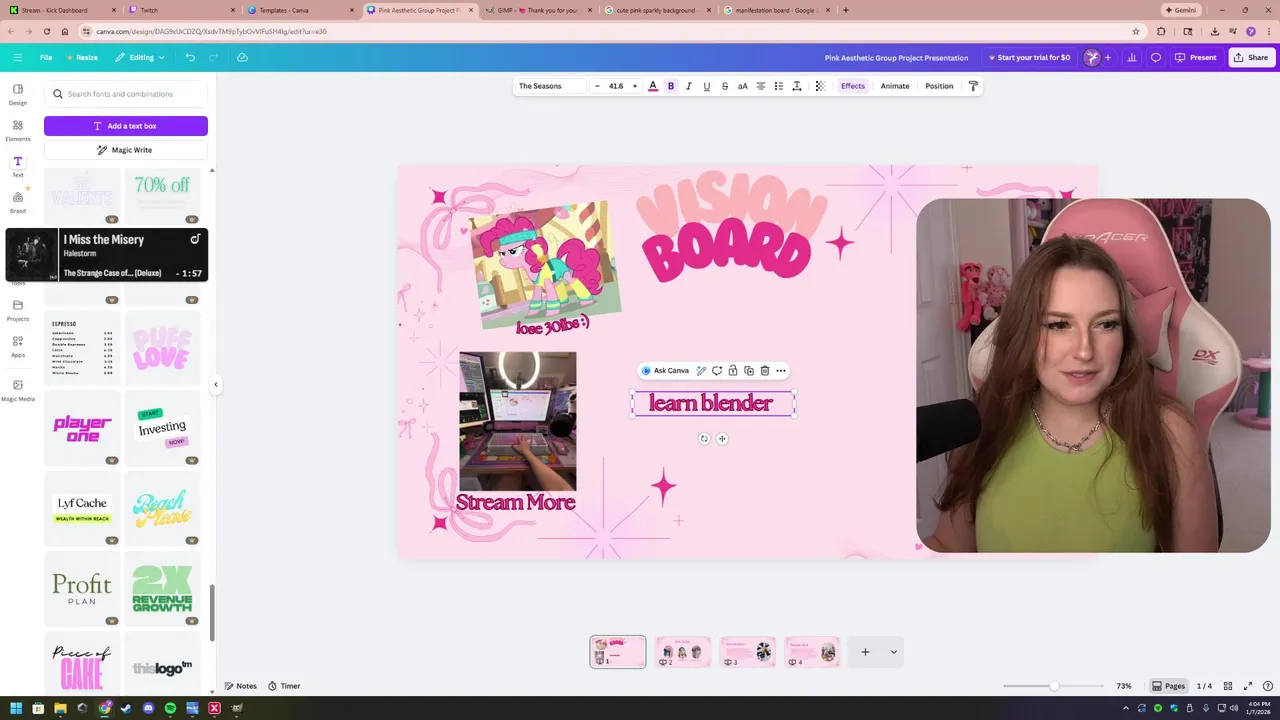Image resolution: width=1280 pixels, height=720 pixels.
Task: Click Magic Write button
Action: point(126,150)
